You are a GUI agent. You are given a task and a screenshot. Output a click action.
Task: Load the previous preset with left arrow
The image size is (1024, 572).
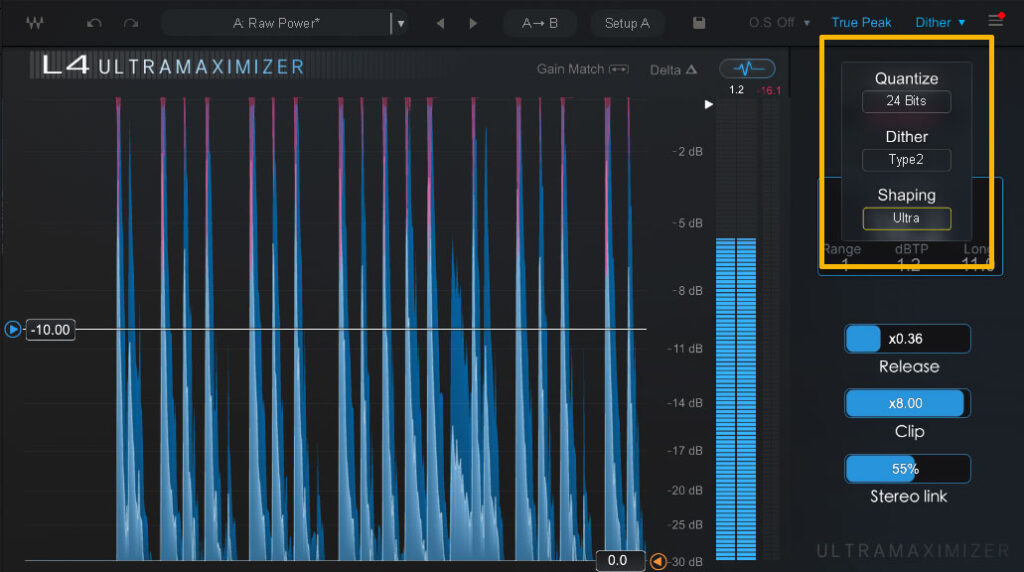coord(440,22)
